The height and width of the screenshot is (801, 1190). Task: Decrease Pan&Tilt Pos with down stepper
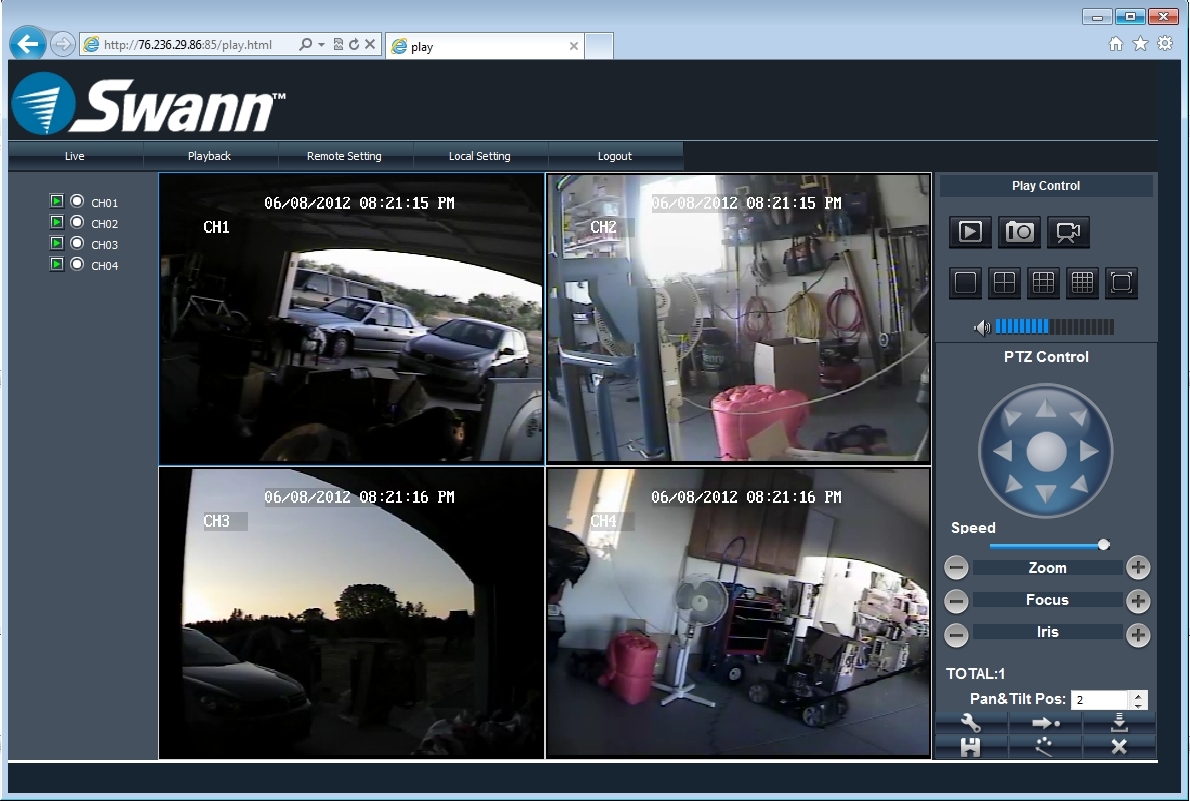click(1139, 705)
